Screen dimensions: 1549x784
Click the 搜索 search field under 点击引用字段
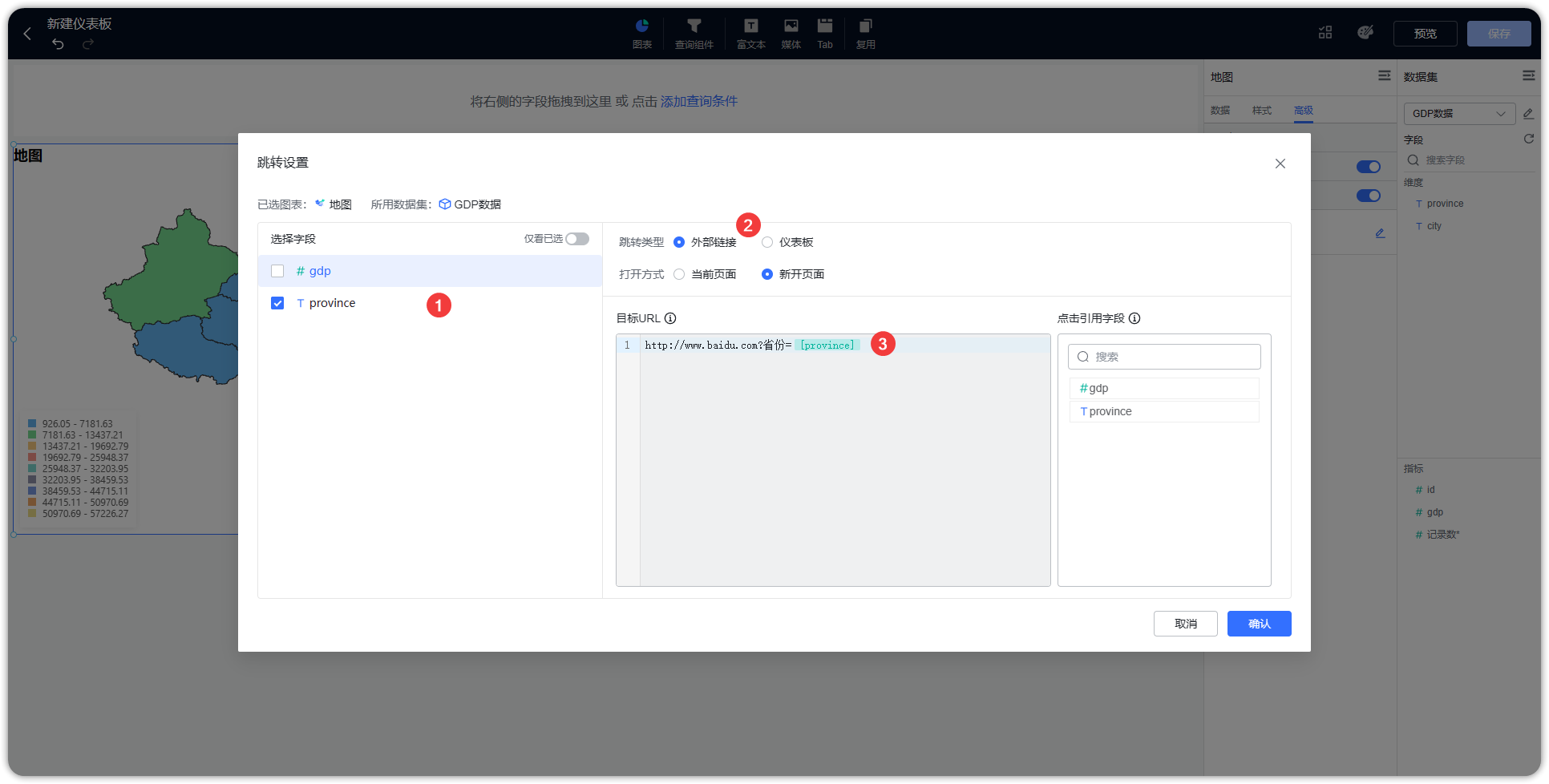pos(1164,356)
